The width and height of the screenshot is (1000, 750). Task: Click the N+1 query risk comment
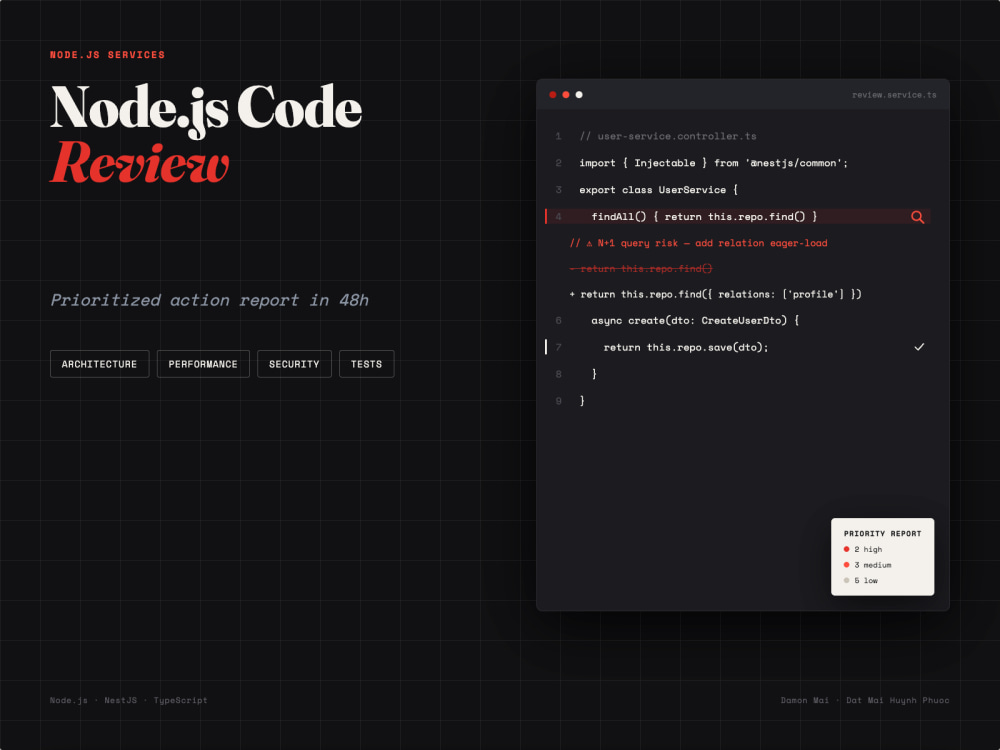pyautogui.click(x=698, y=243)
